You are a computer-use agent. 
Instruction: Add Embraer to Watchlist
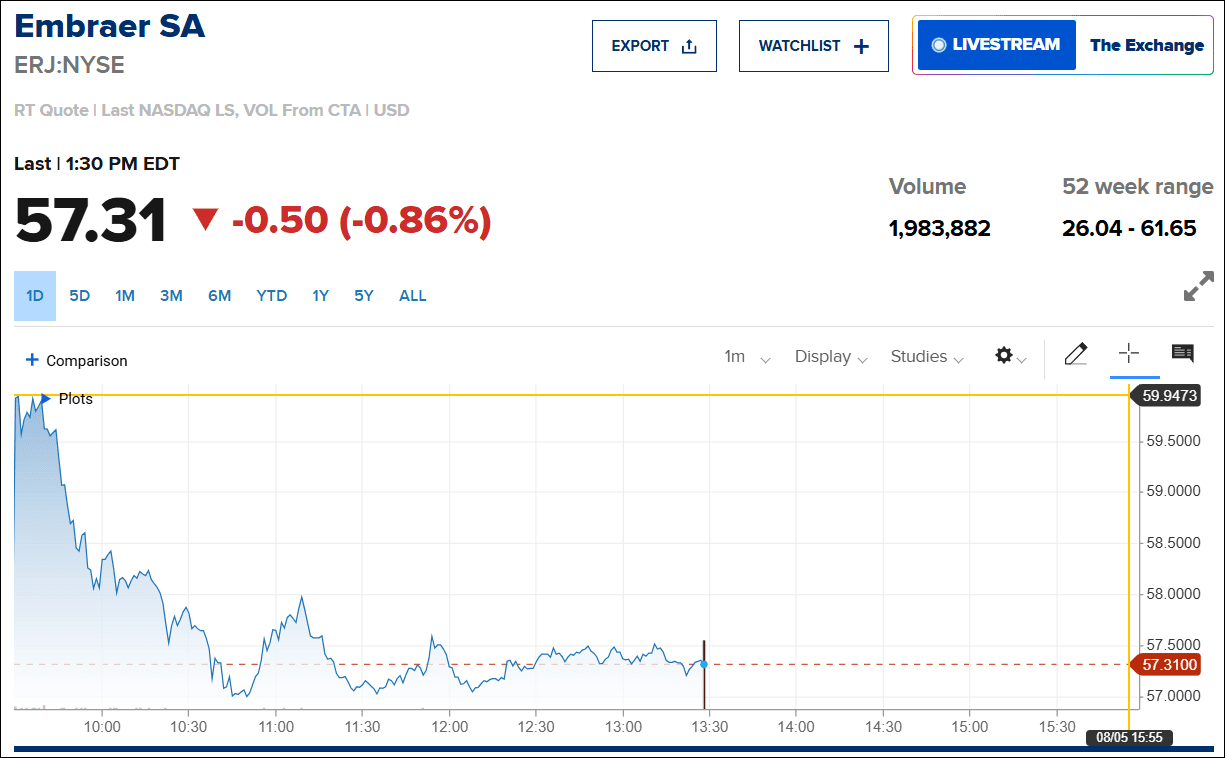[x=813, y=46]
